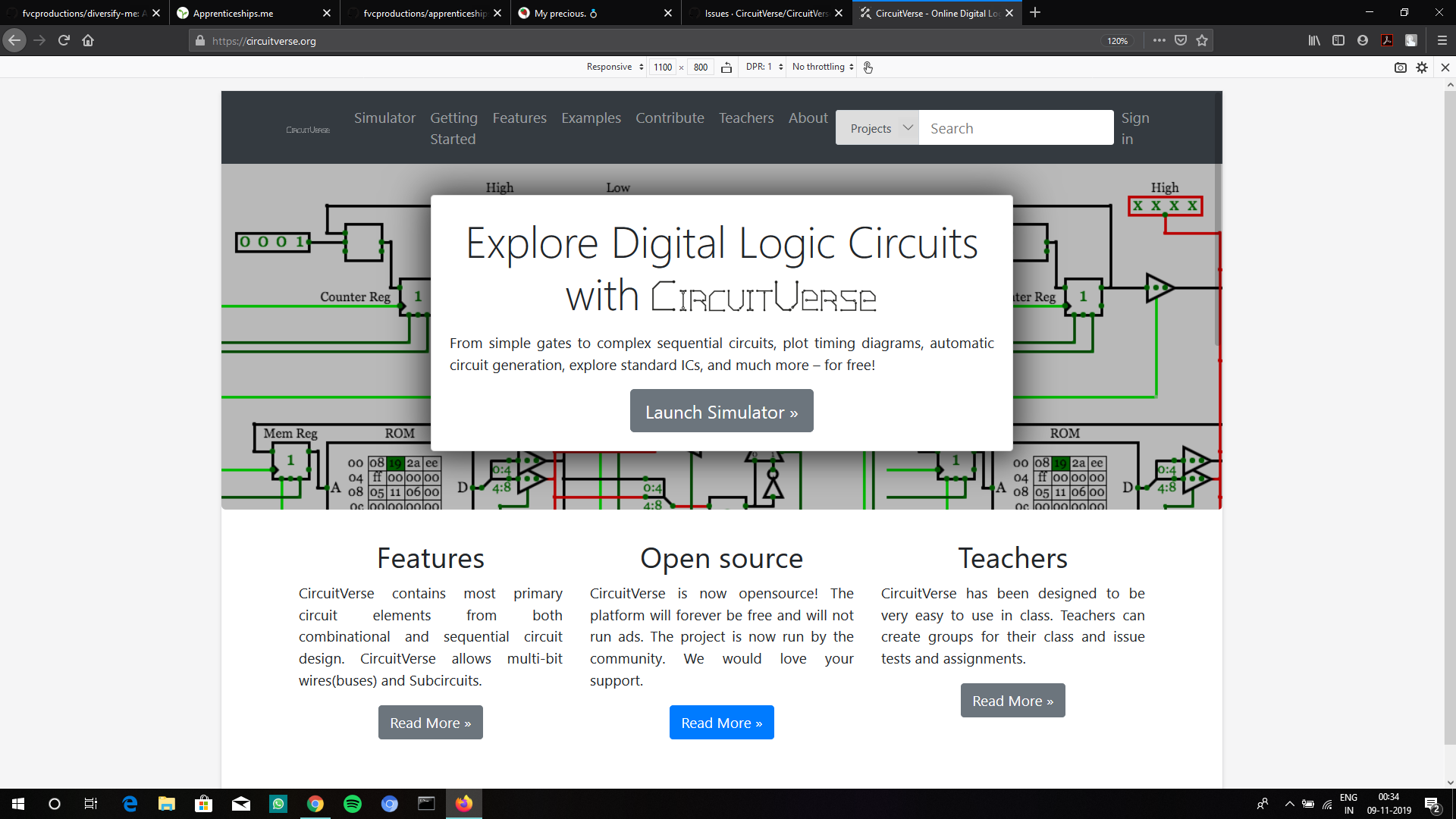Rotate responsive viewport
1456x819 pixels.
pyautogui.click(x=726, y=67)
